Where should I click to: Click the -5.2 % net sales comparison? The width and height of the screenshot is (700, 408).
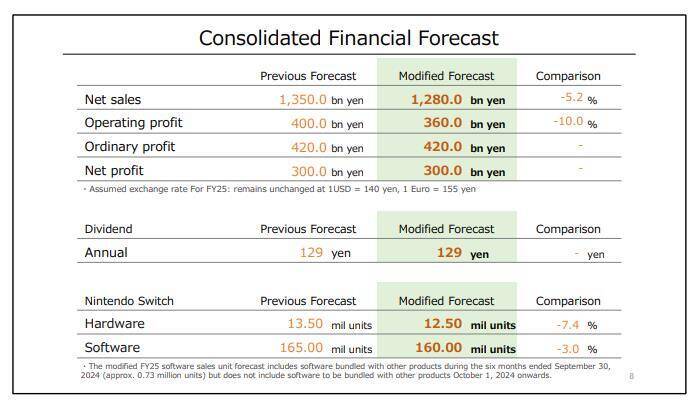578,99
